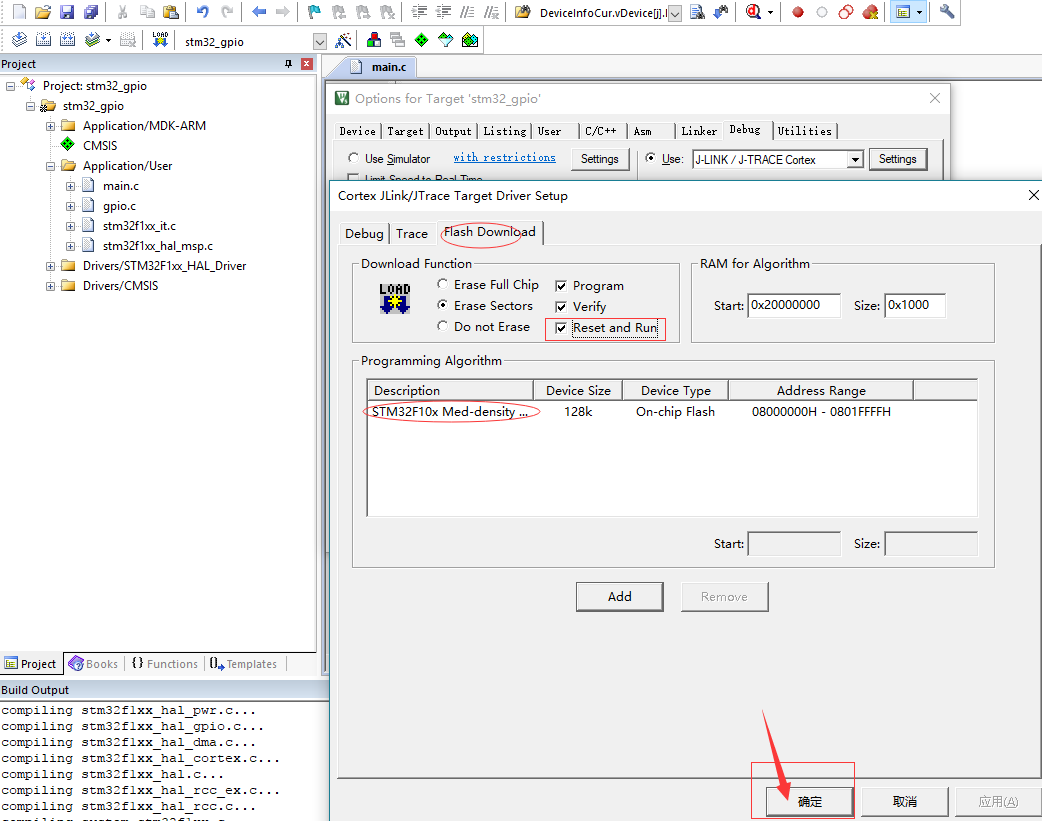Select the STM32F10x Med-density algorithm row
Viewport: 1042px width, 821px height.
pos(447,411)
